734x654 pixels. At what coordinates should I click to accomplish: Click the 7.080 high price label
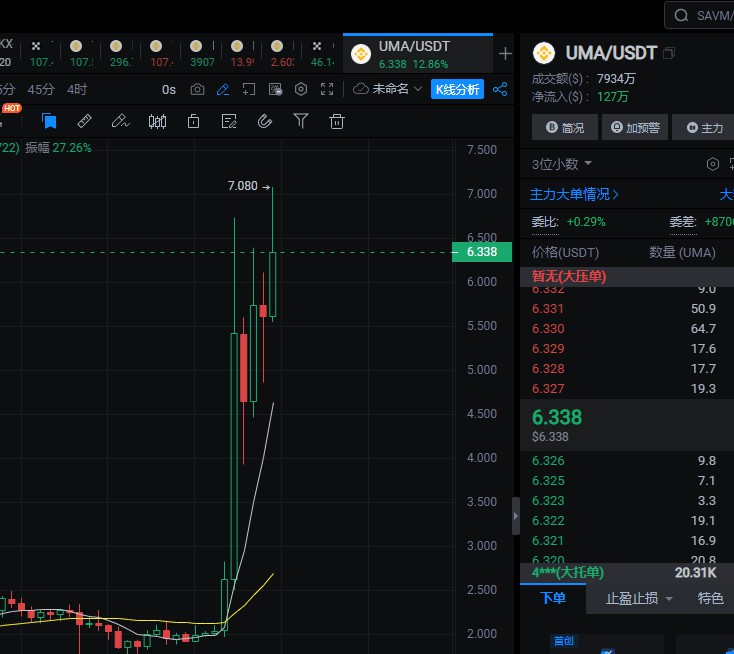pyautogui.click(x=242, y=186)
